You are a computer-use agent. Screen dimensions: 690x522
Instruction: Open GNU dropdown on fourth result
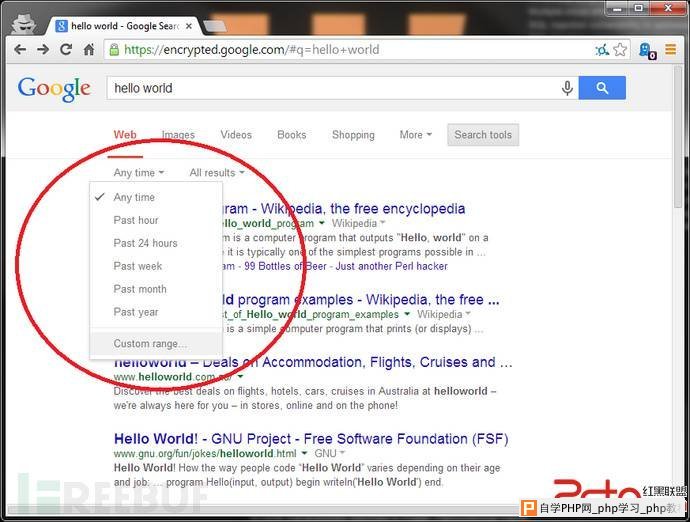[329, 453]
